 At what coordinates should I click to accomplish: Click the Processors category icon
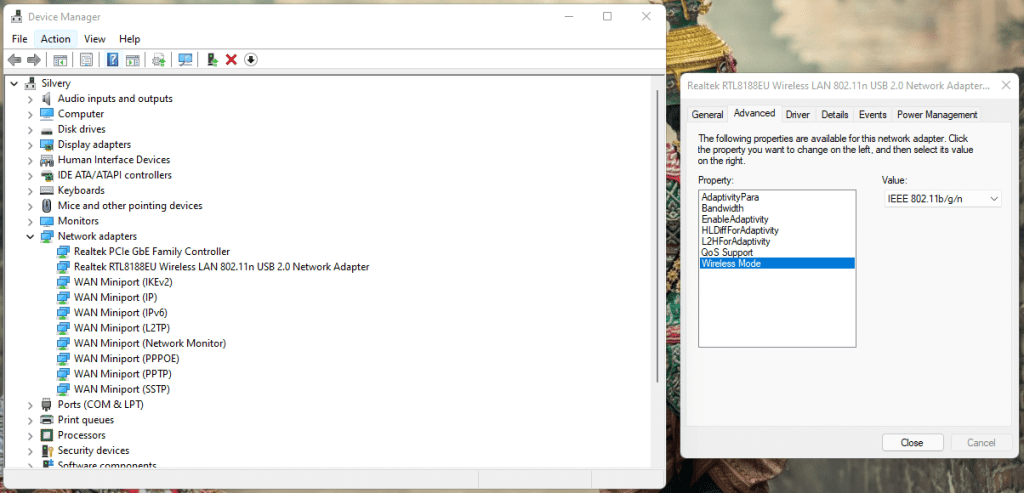46,435
